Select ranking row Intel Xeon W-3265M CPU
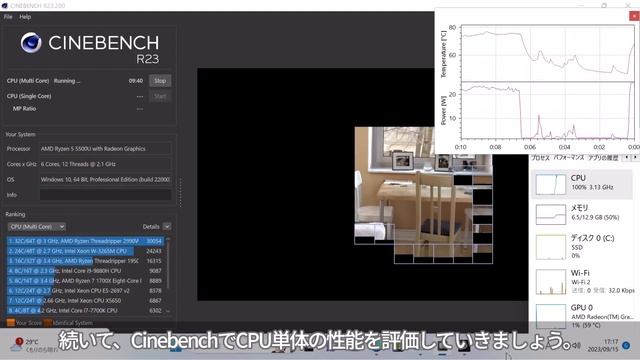Screen dimensions: 640x360 85,251
